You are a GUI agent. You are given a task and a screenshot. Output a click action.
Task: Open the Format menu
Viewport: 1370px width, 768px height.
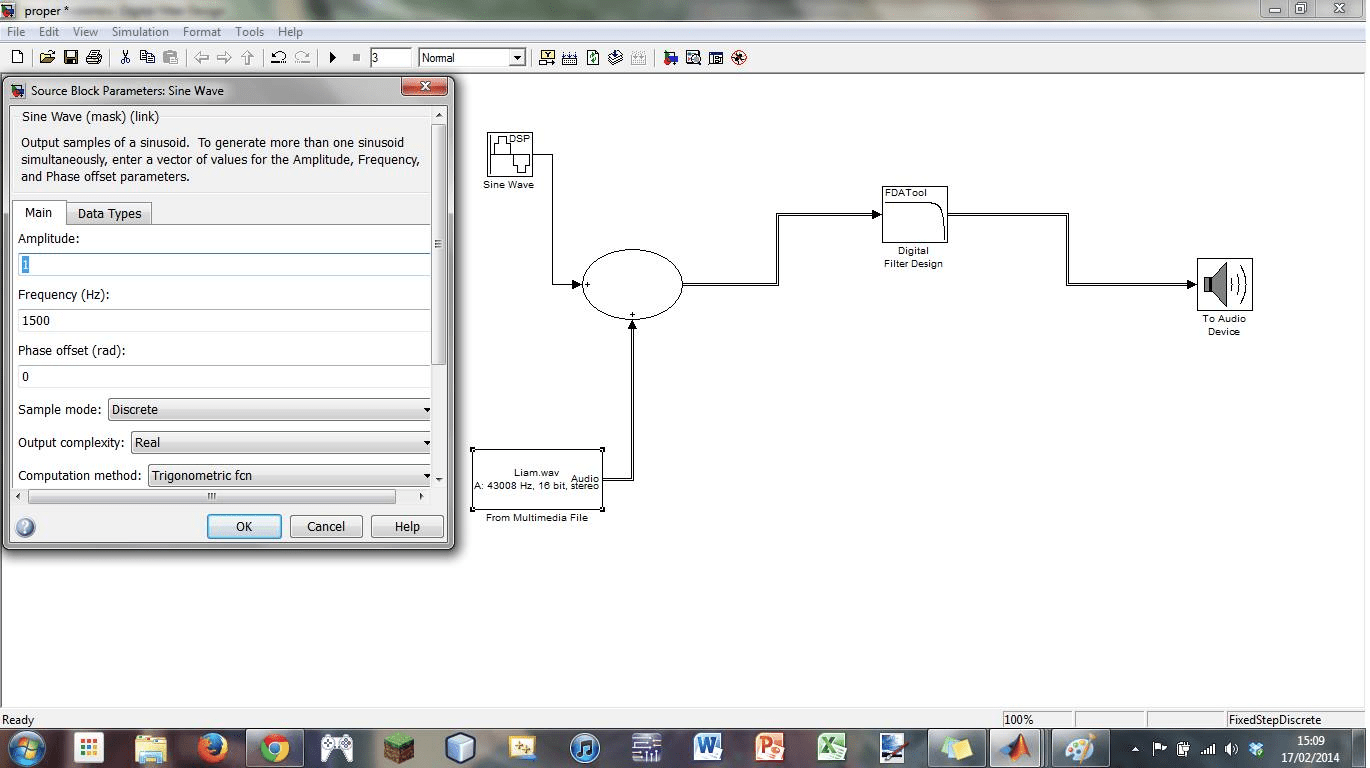coord(202,32)
